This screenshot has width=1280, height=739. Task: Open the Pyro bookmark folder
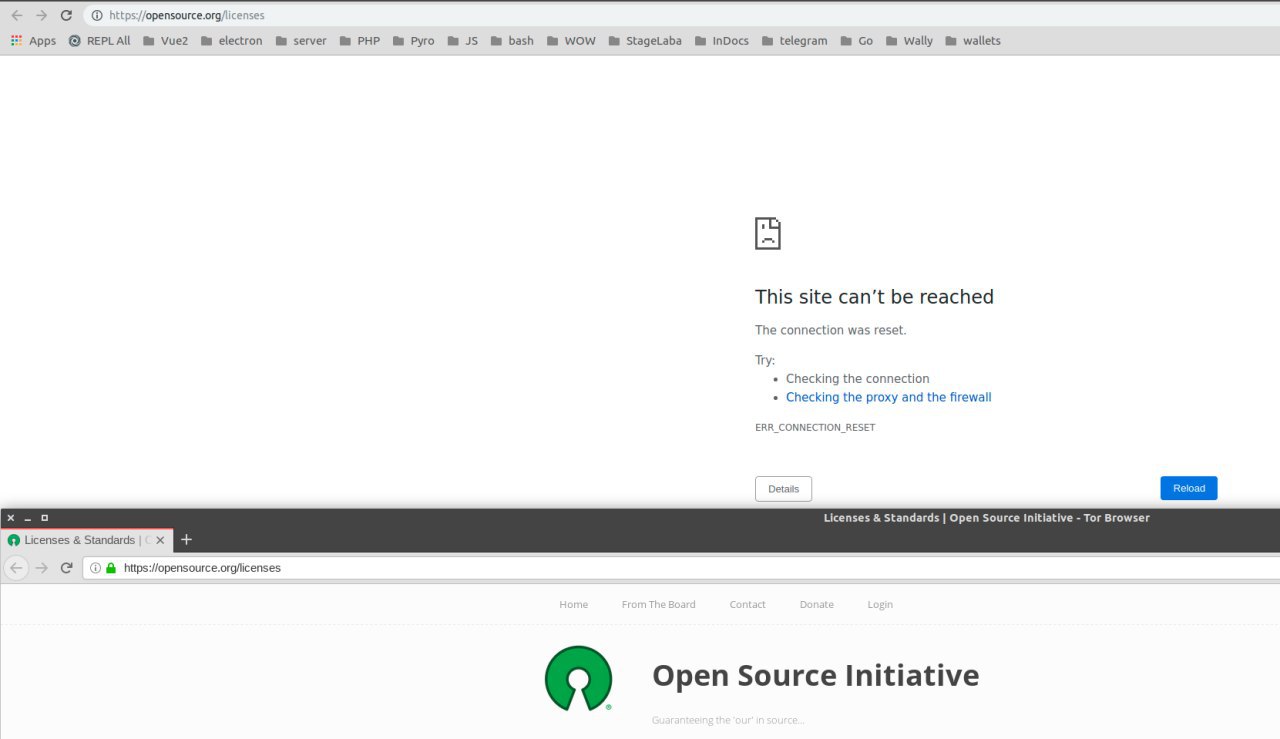pos(413,41)
